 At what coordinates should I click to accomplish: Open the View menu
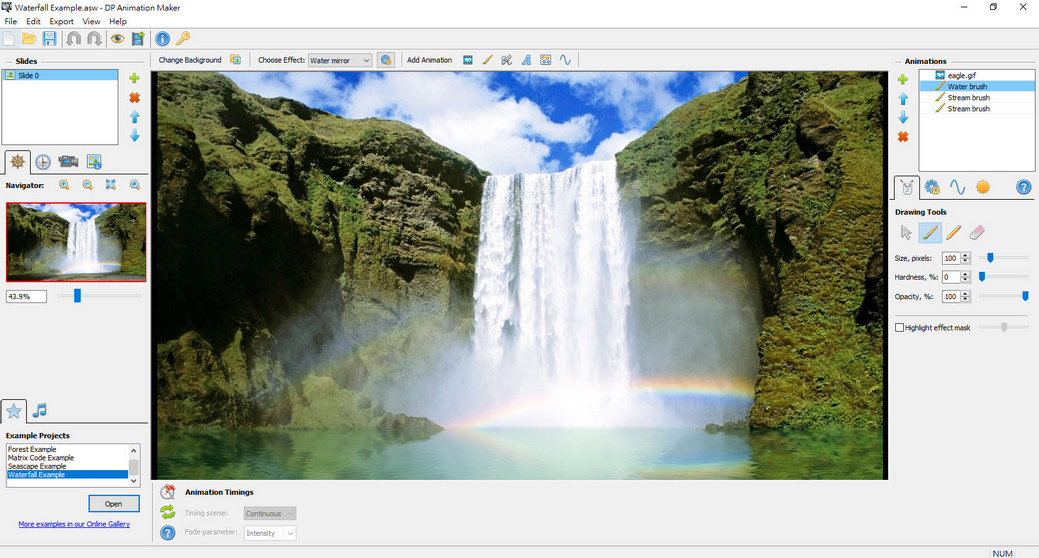[91, 21]
